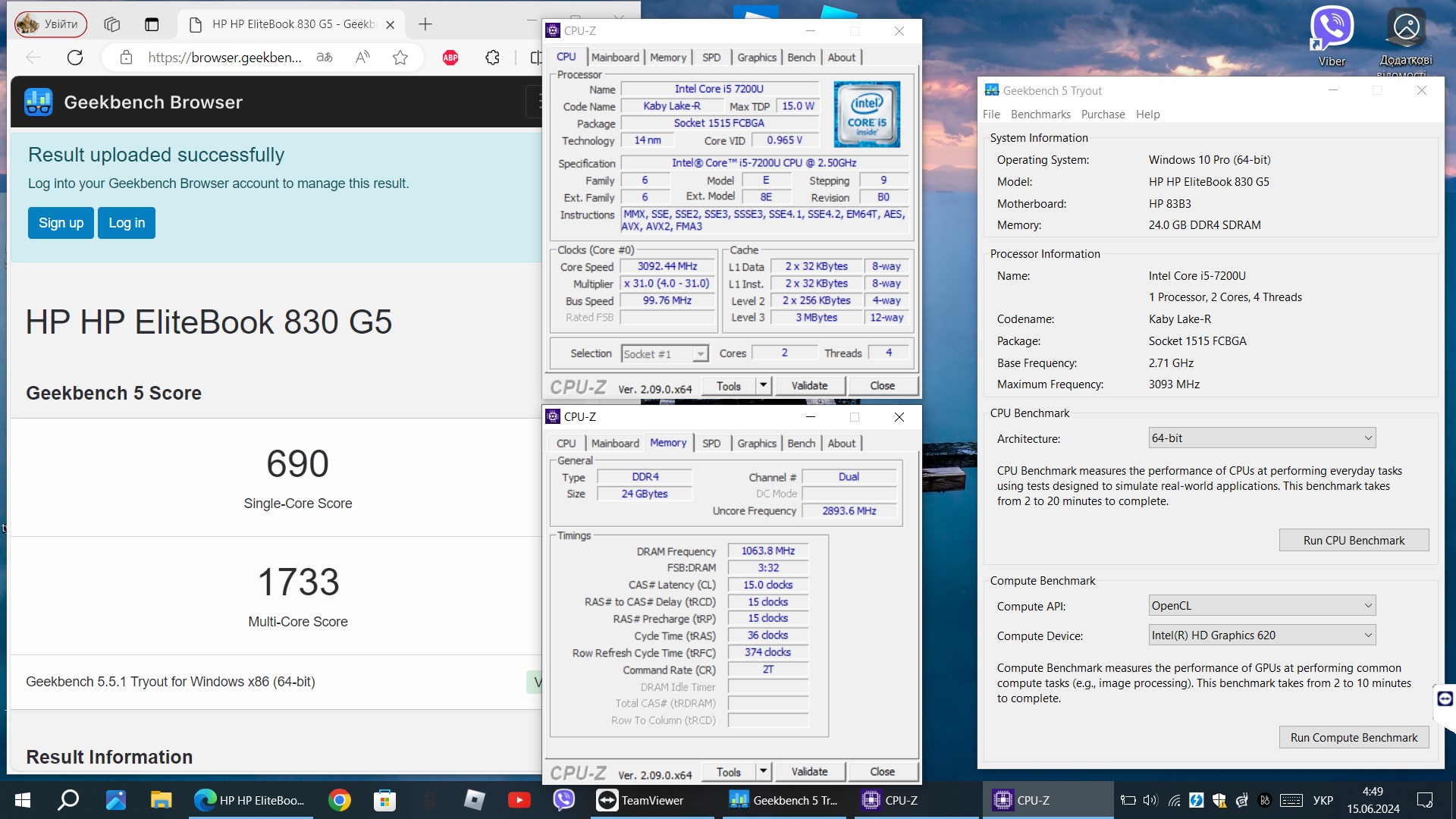Open TeamViewer from the taskbar
The width and height of the screenshot is (1456, 819).
click(652, 800)
